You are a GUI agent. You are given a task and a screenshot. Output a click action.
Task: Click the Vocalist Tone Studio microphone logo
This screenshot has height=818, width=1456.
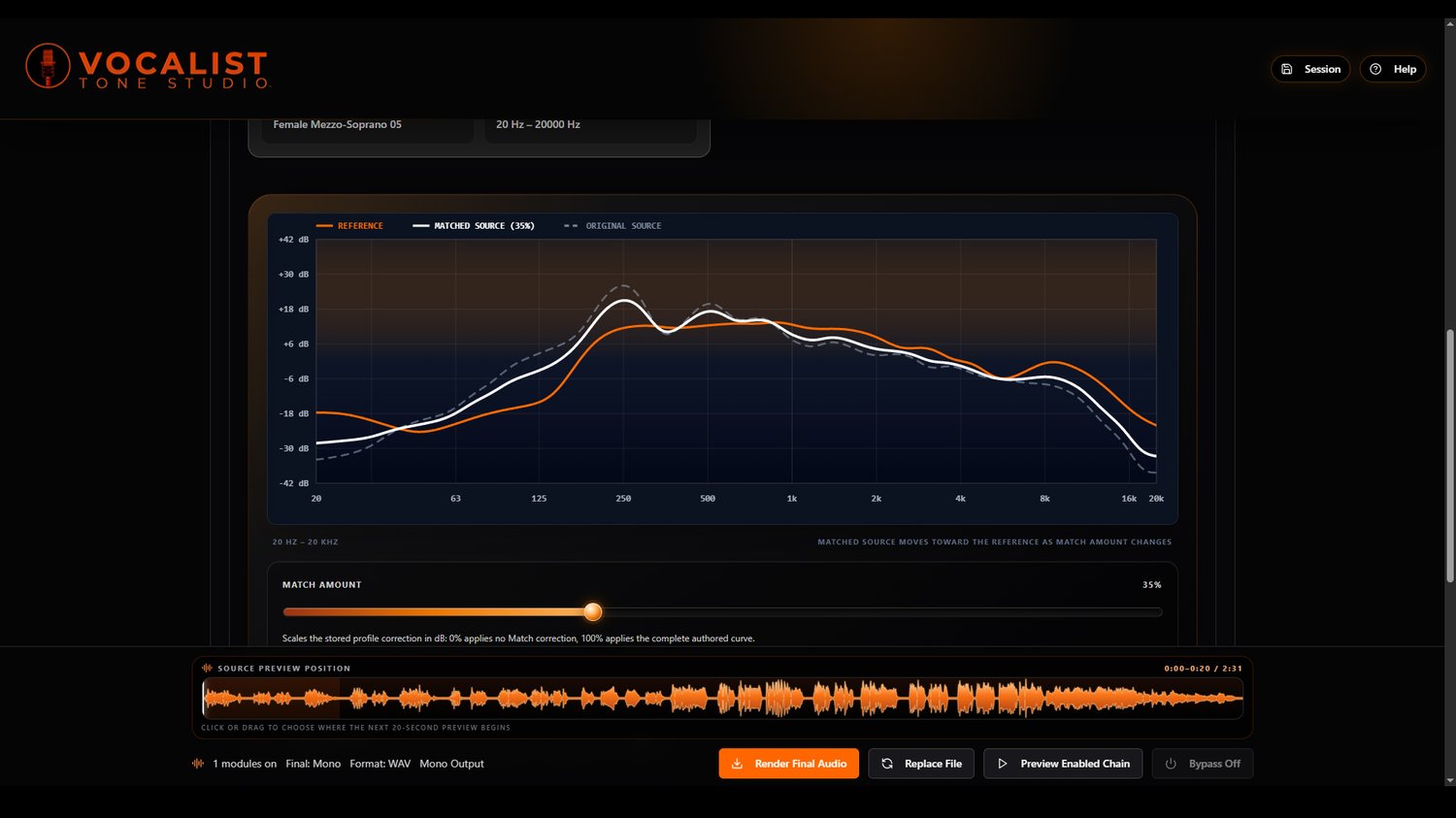(x=48, y=66)
